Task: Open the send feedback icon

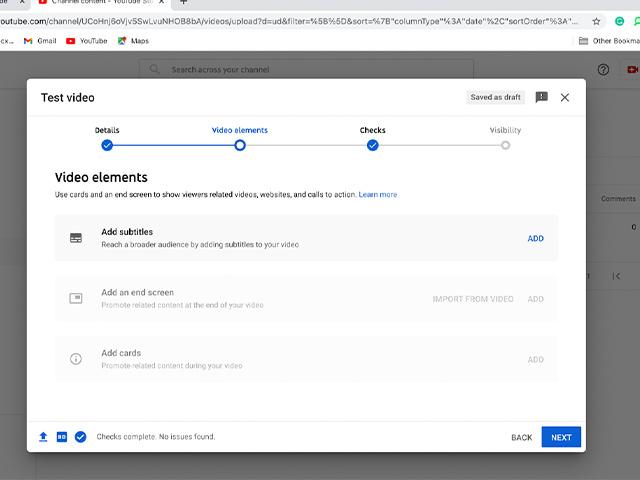Action: (542, 97)
